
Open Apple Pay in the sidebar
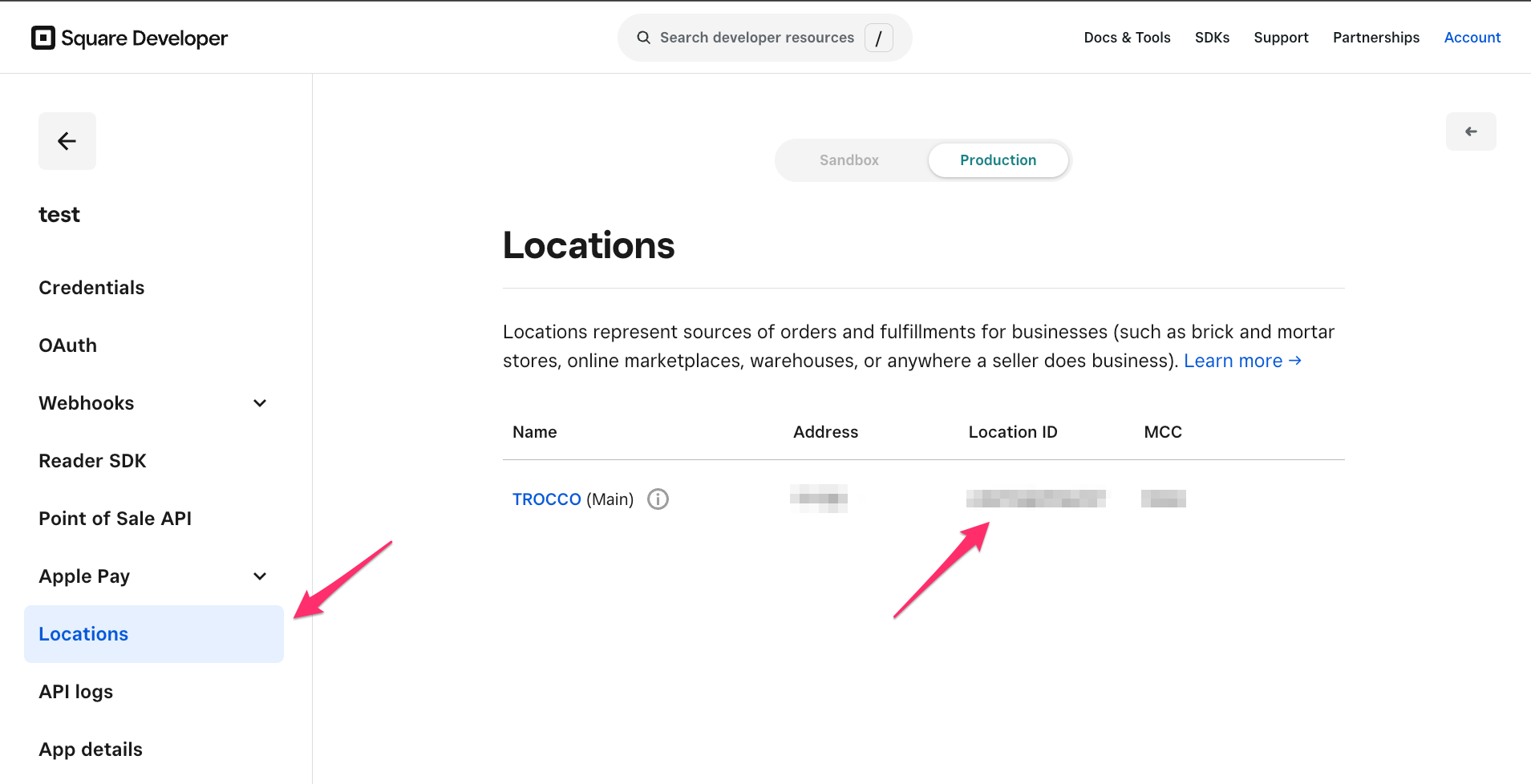[84, 576]
